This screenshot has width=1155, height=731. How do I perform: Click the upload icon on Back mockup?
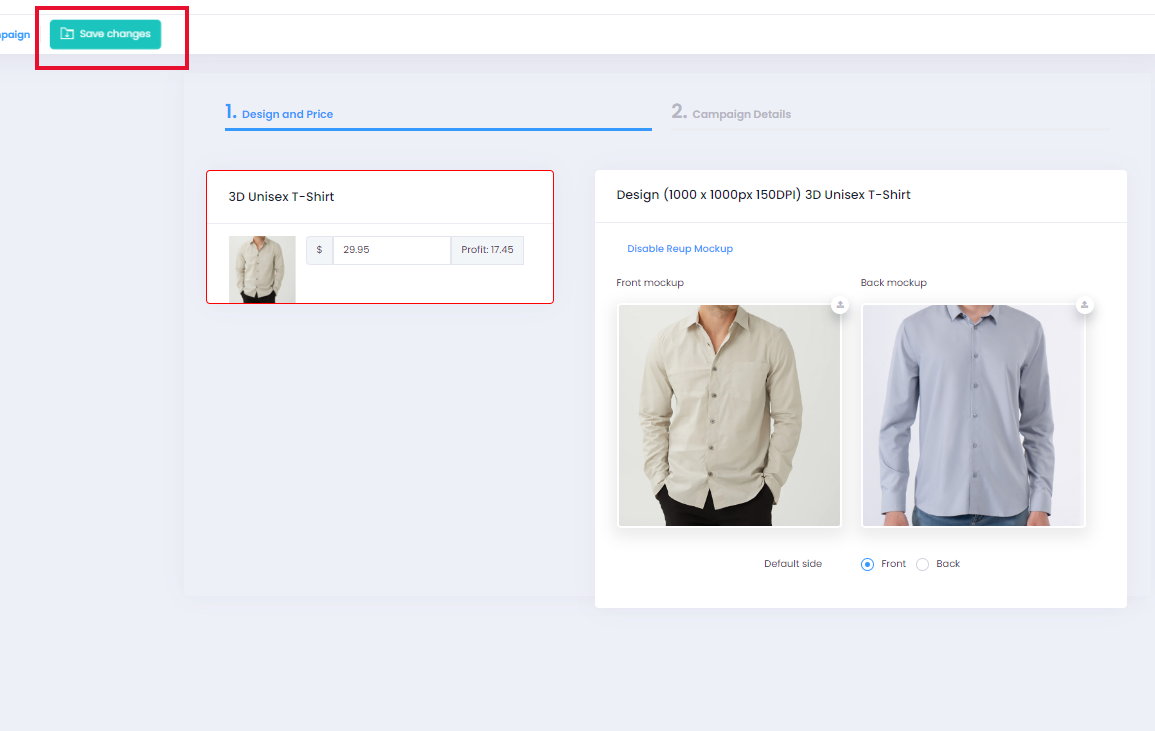tap(1084, 305)
